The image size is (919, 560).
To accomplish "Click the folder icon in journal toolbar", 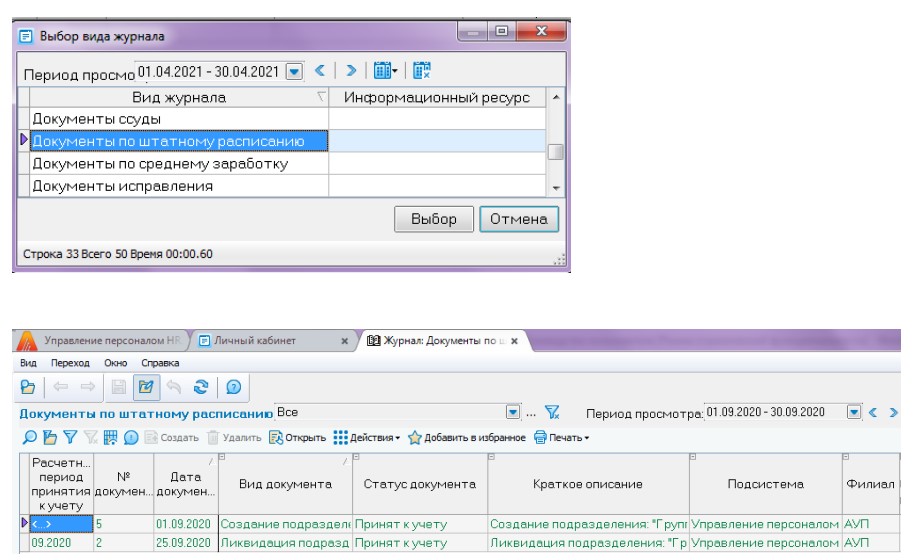I will point(50,437).
